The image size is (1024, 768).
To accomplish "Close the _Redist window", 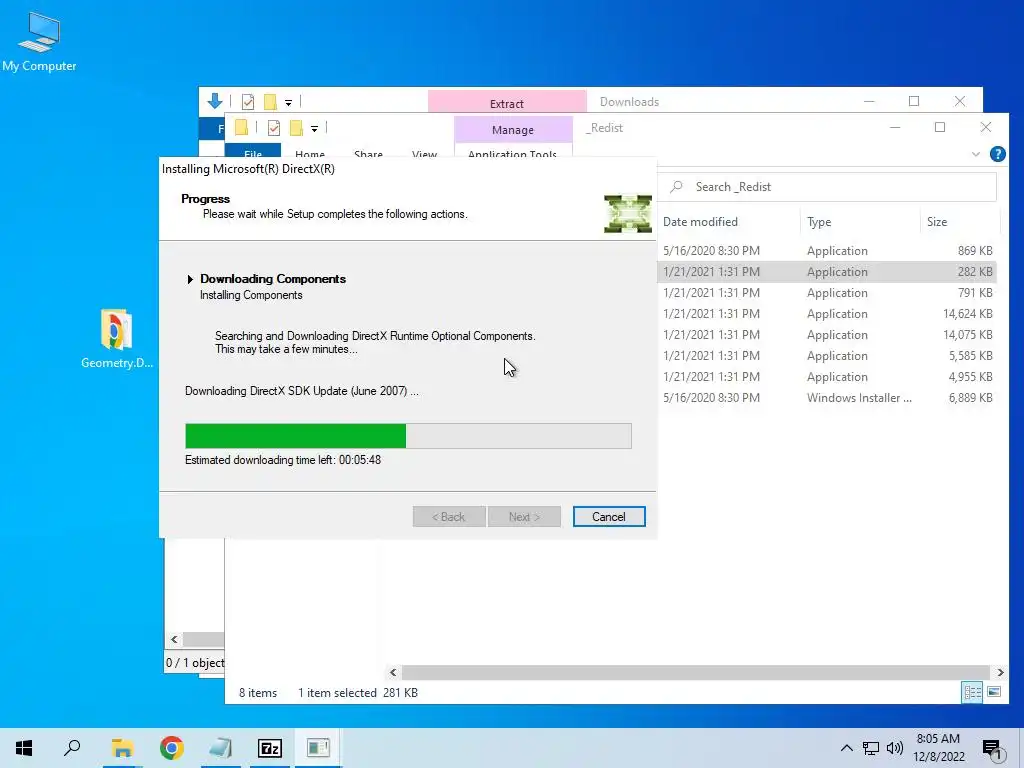I will 986,127.
